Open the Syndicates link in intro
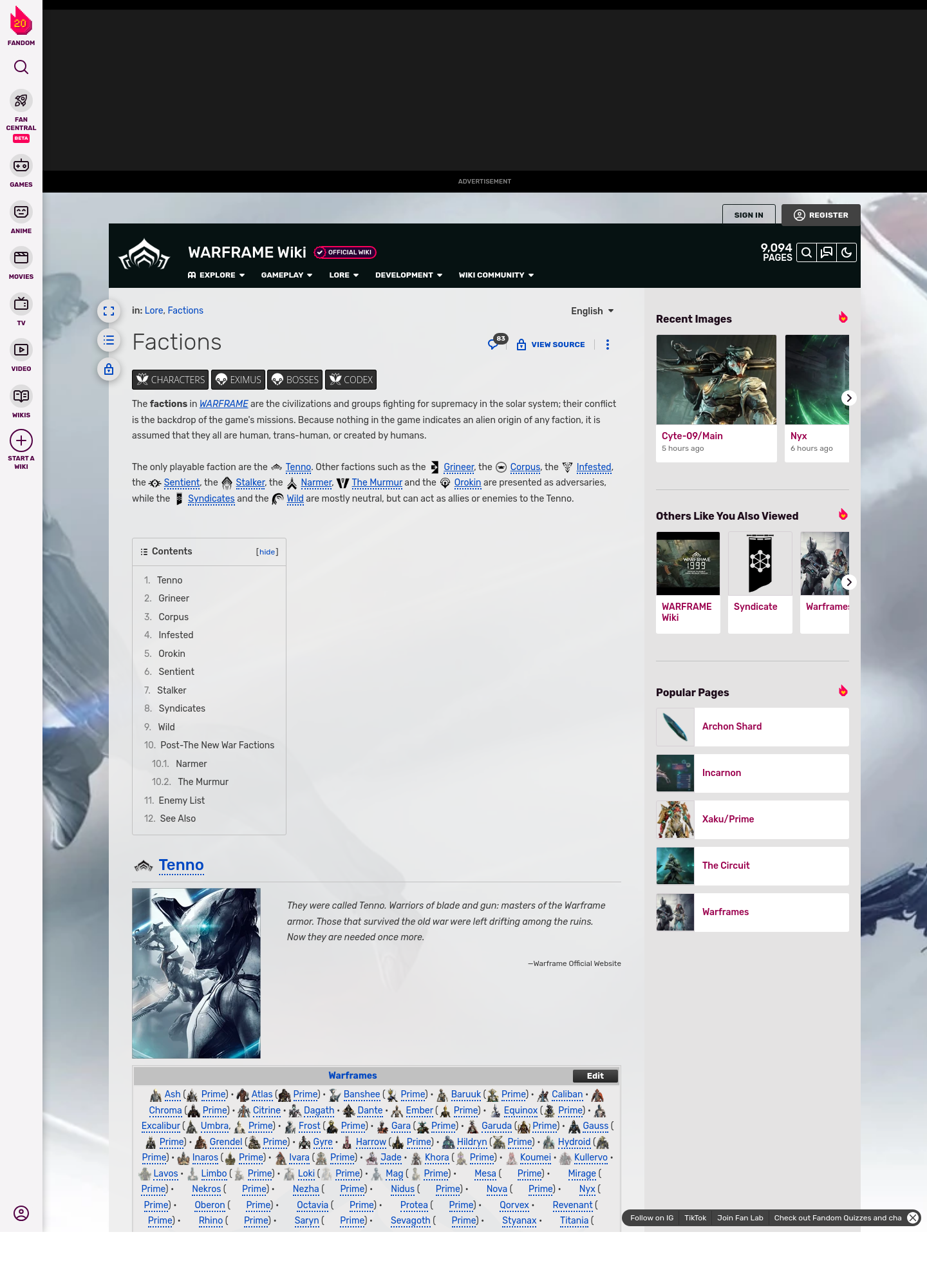Viewport: 927px width, 1288px height. pyautogui.click(x=211, y=498)
